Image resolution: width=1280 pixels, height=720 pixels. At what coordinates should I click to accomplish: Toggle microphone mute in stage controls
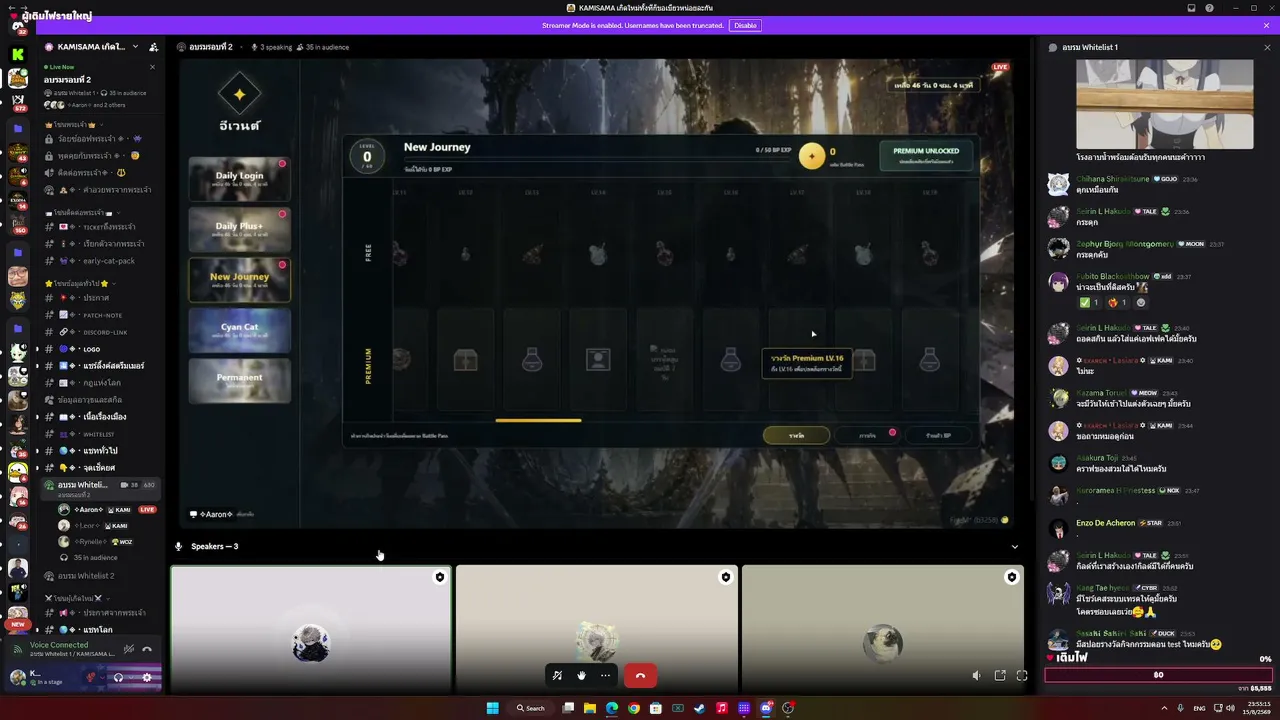click(x=557, y=676)
